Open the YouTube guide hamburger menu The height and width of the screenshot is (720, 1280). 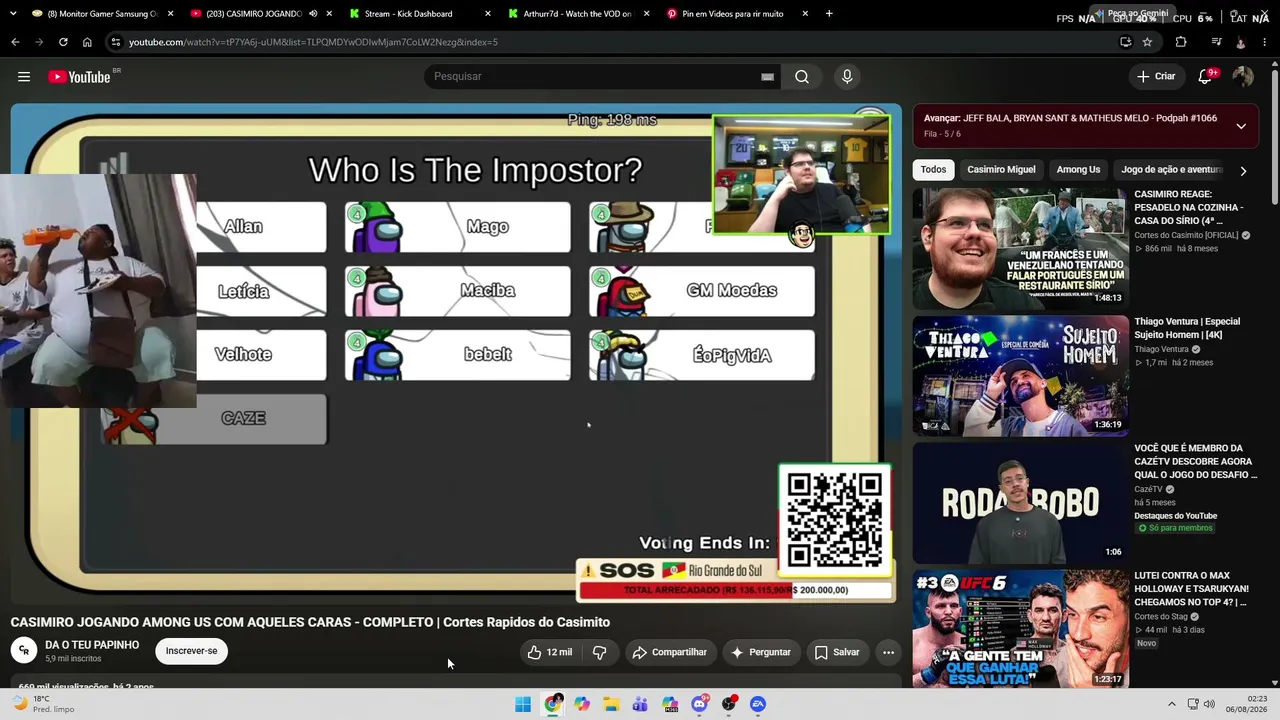24,77
